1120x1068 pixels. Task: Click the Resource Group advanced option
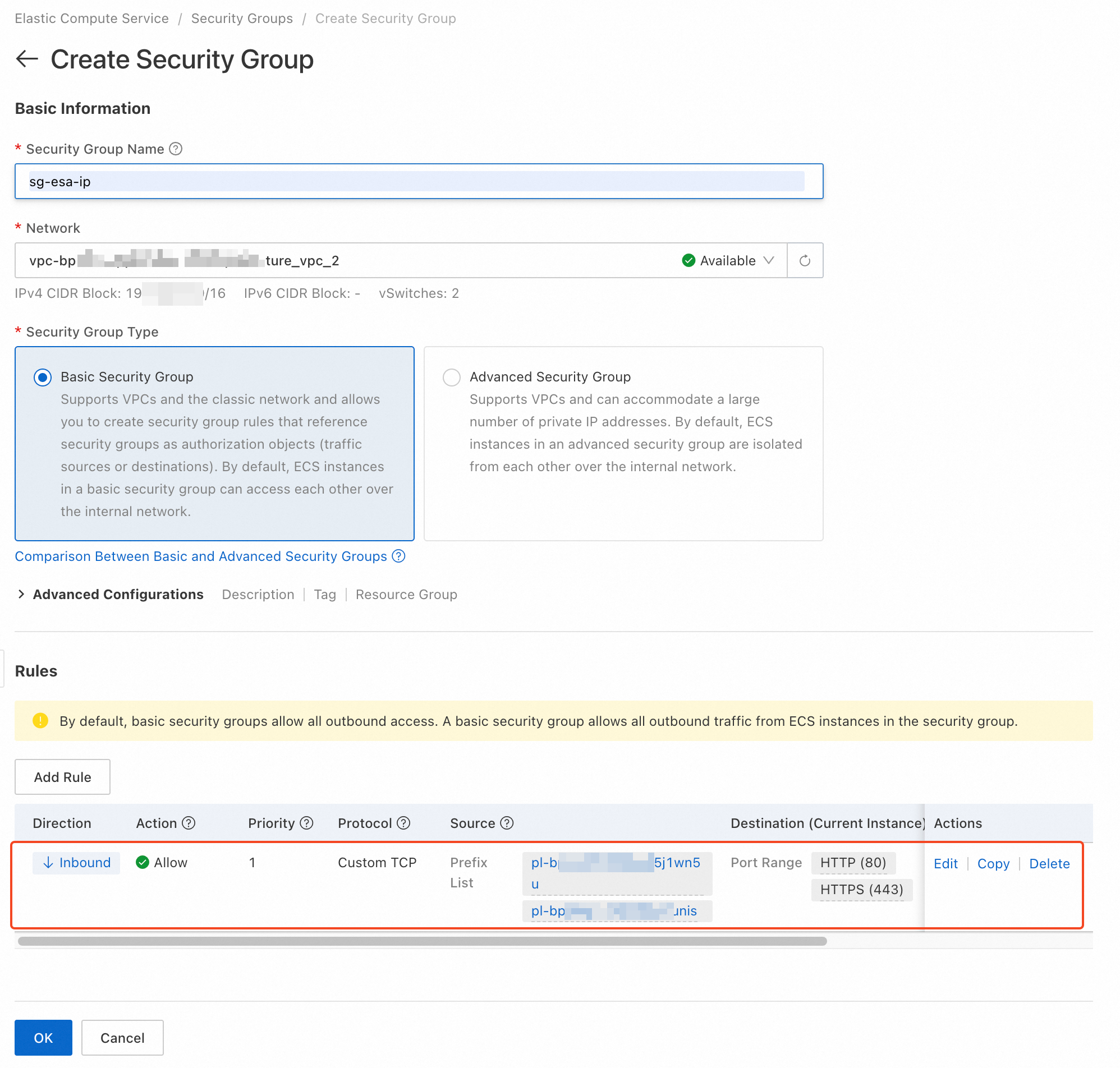pos(406,595)
